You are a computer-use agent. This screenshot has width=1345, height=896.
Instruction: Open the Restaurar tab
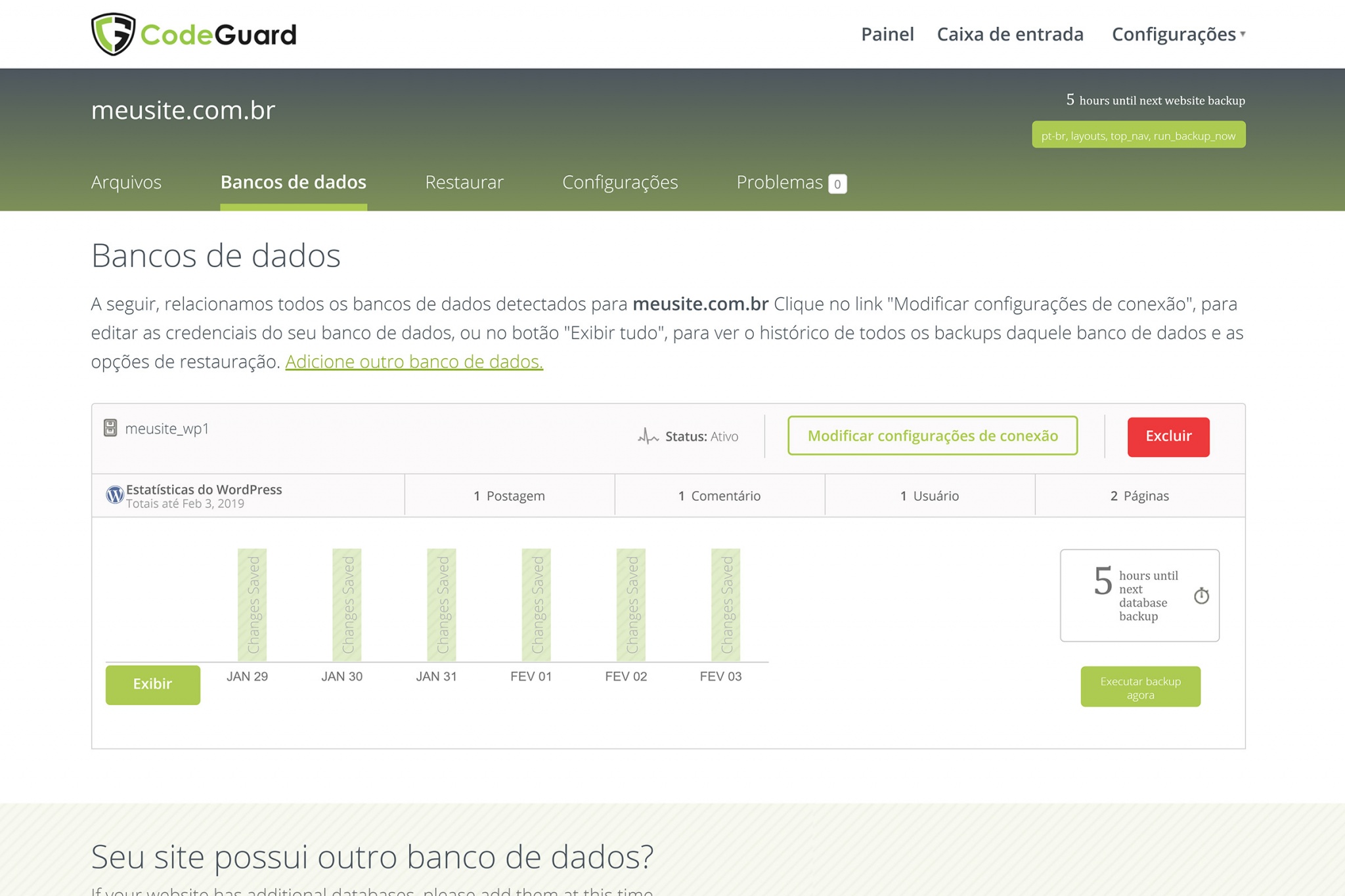[464, 182]
